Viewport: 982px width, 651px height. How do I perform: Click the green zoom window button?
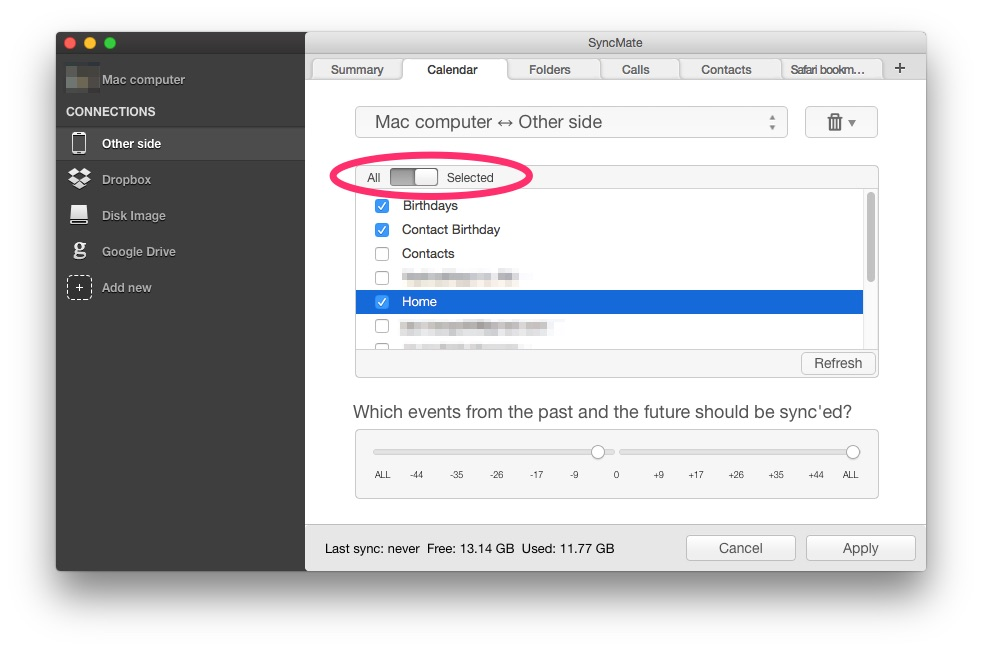(110, 43)
